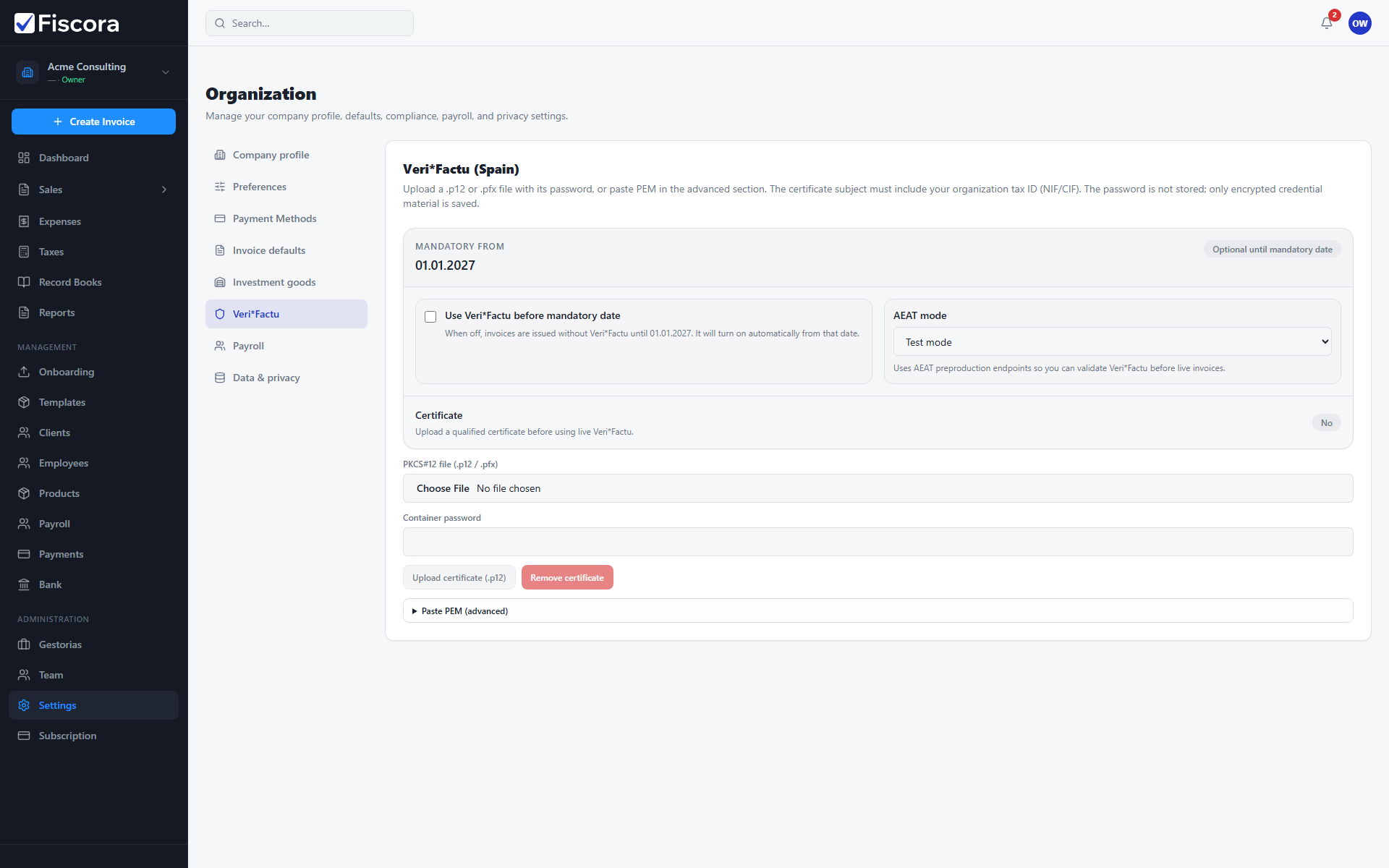Click the Templates box icon
Screen dimensions: 1389x868
click(x=24, y=402)
